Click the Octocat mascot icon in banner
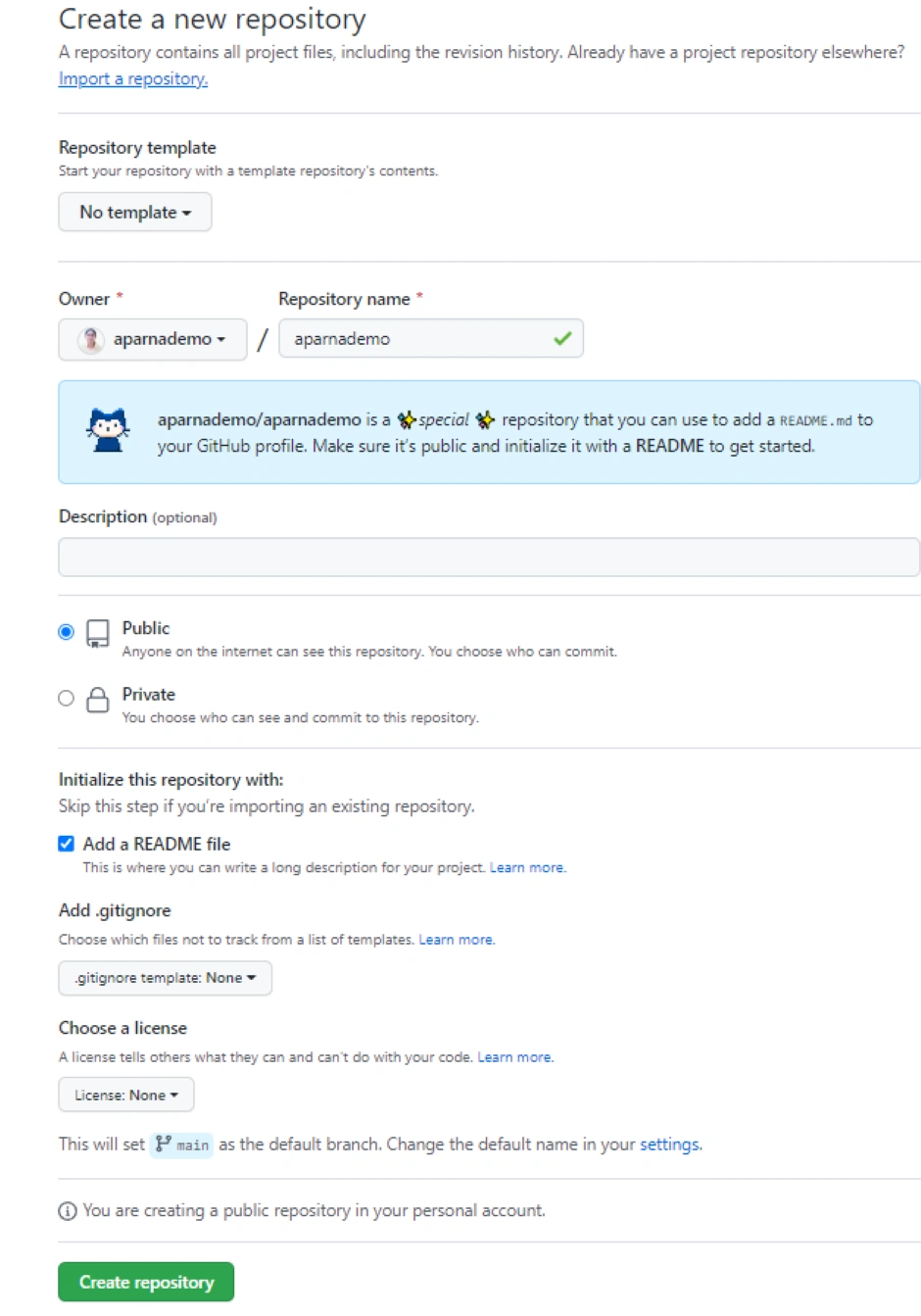 [x=108, y=431]
